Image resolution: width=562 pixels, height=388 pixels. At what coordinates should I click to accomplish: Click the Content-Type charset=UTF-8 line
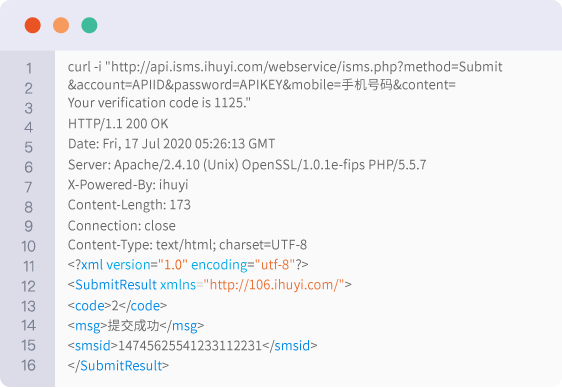click(187, 245)
